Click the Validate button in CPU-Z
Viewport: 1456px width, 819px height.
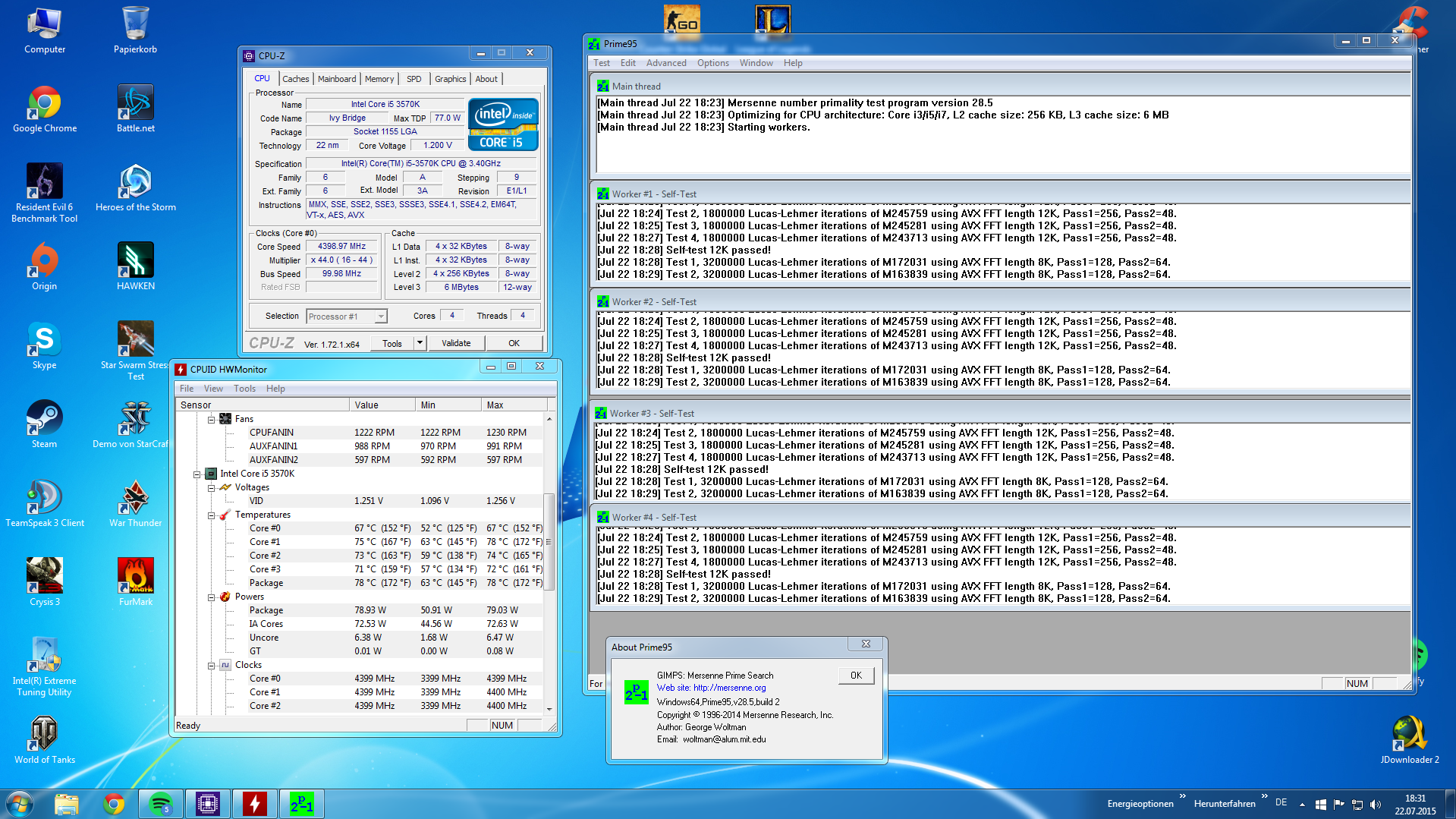(456, 343)
